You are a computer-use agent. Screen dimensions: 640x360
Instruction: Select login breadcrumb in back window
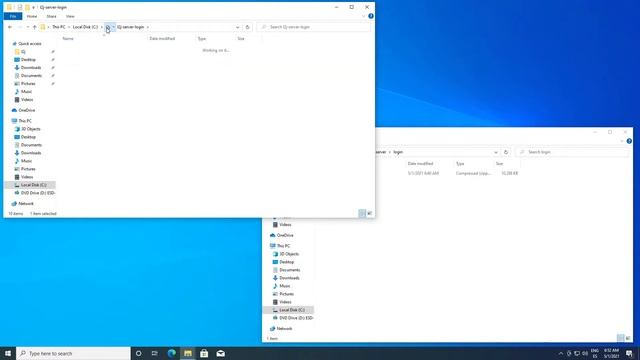398,152
